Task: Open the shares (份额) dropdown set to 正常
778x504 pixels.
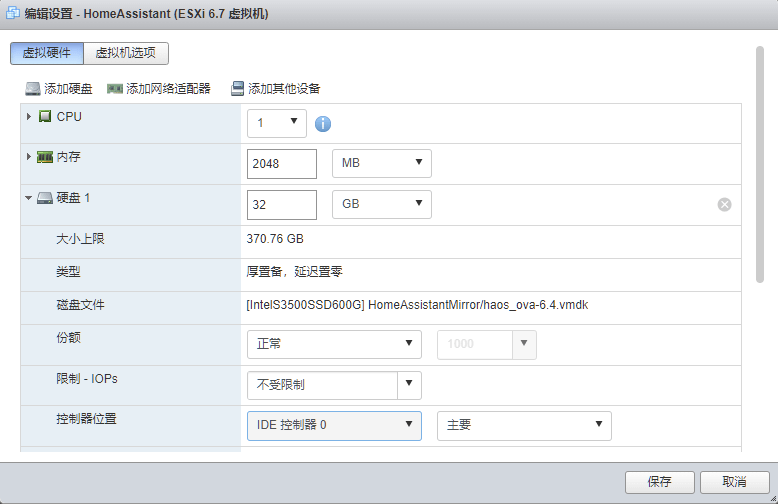Action: click(334, 344)
